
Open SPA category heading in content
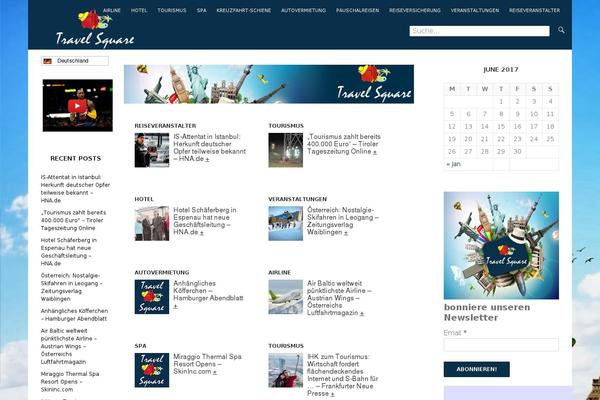coord(140,346)
